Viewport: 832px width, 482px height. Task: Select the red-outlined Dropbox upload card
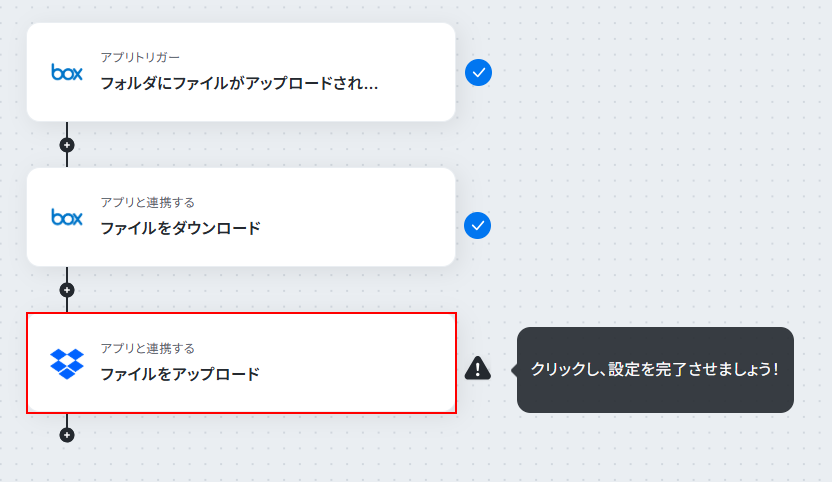click(241, 363)
